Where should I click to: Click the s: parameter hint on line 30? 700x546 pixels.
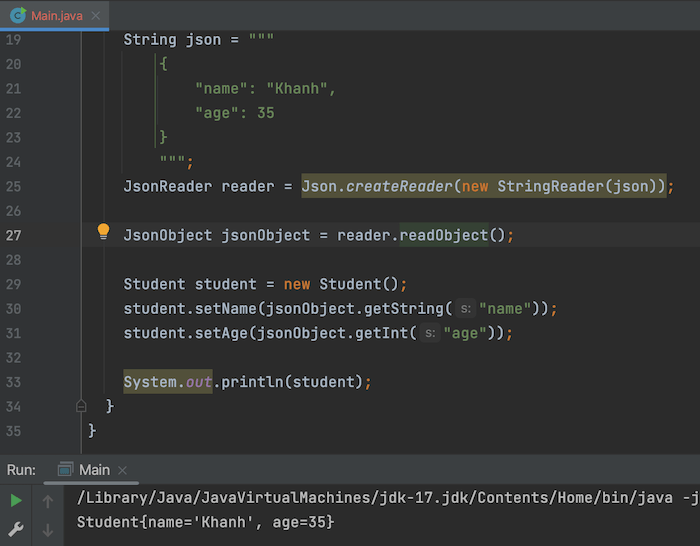tap(466, 308)
